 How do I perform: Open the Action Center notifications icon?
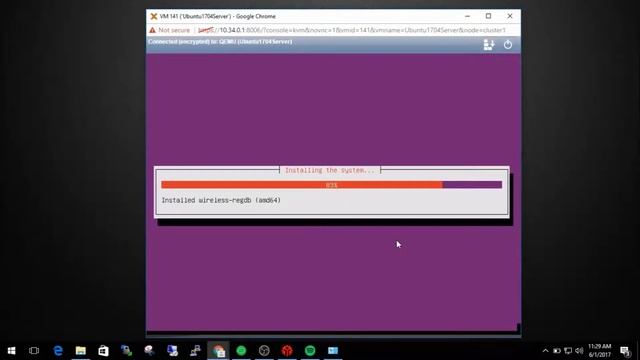625,351
